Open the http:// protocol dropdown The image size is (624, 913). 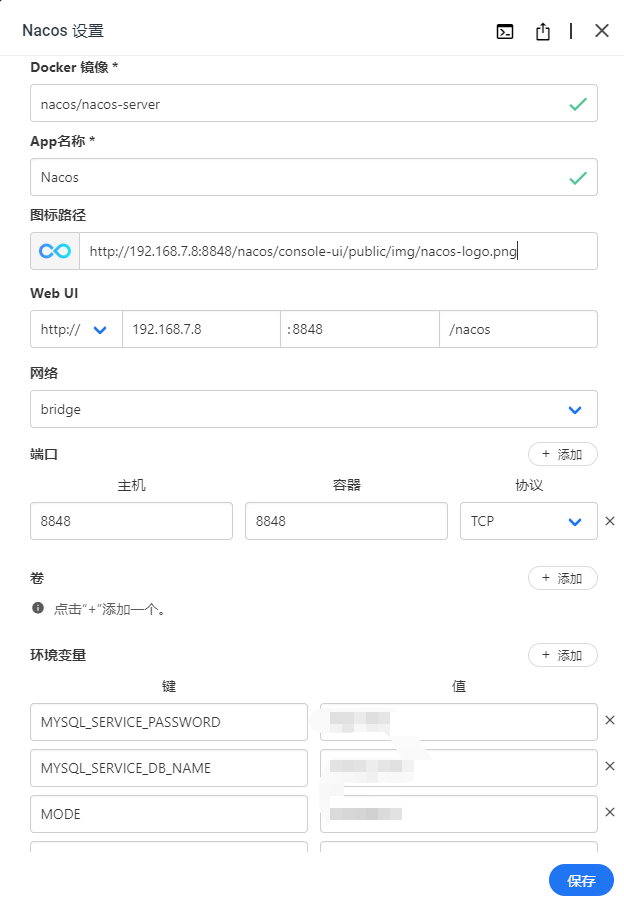click(76, 329)
